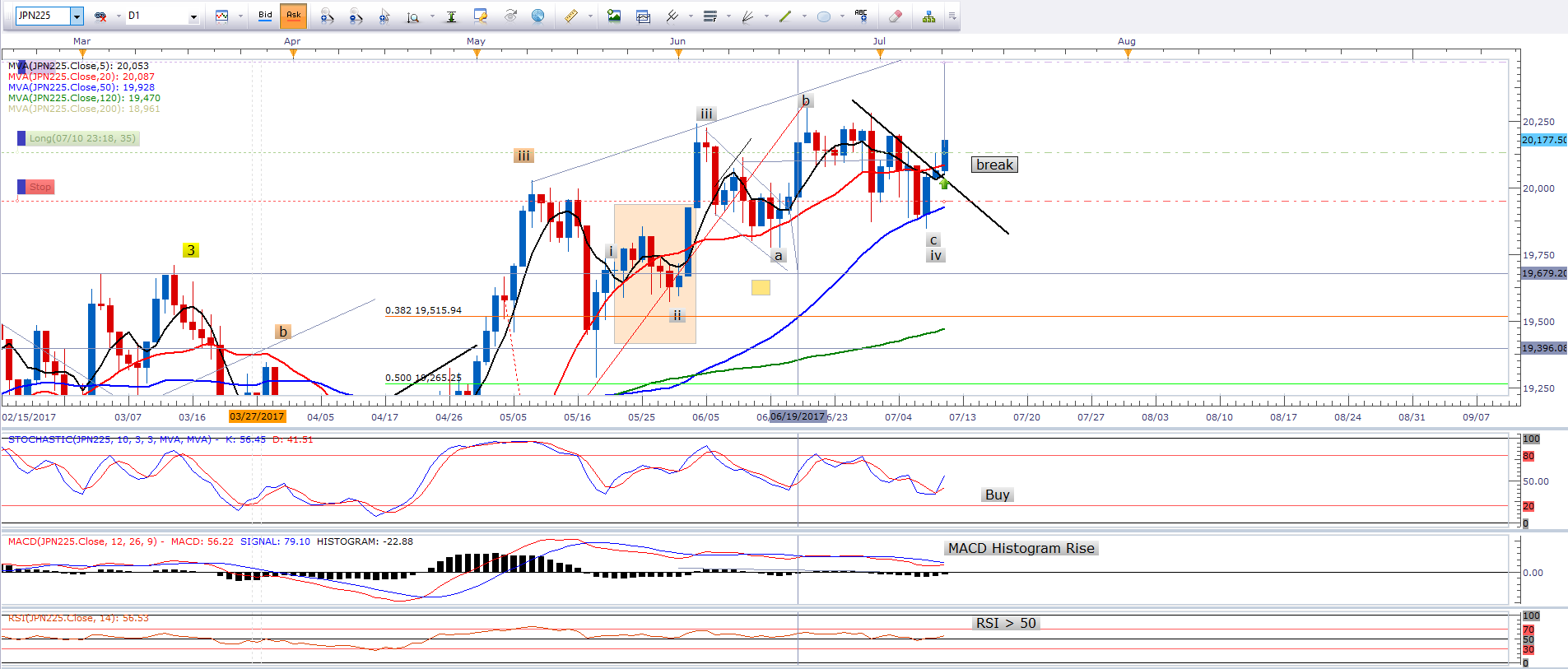The image size is (1568, 669).
Task: Expand the toolbar overflow options menu
Action: pyautogui.click(x=952, y=16)
